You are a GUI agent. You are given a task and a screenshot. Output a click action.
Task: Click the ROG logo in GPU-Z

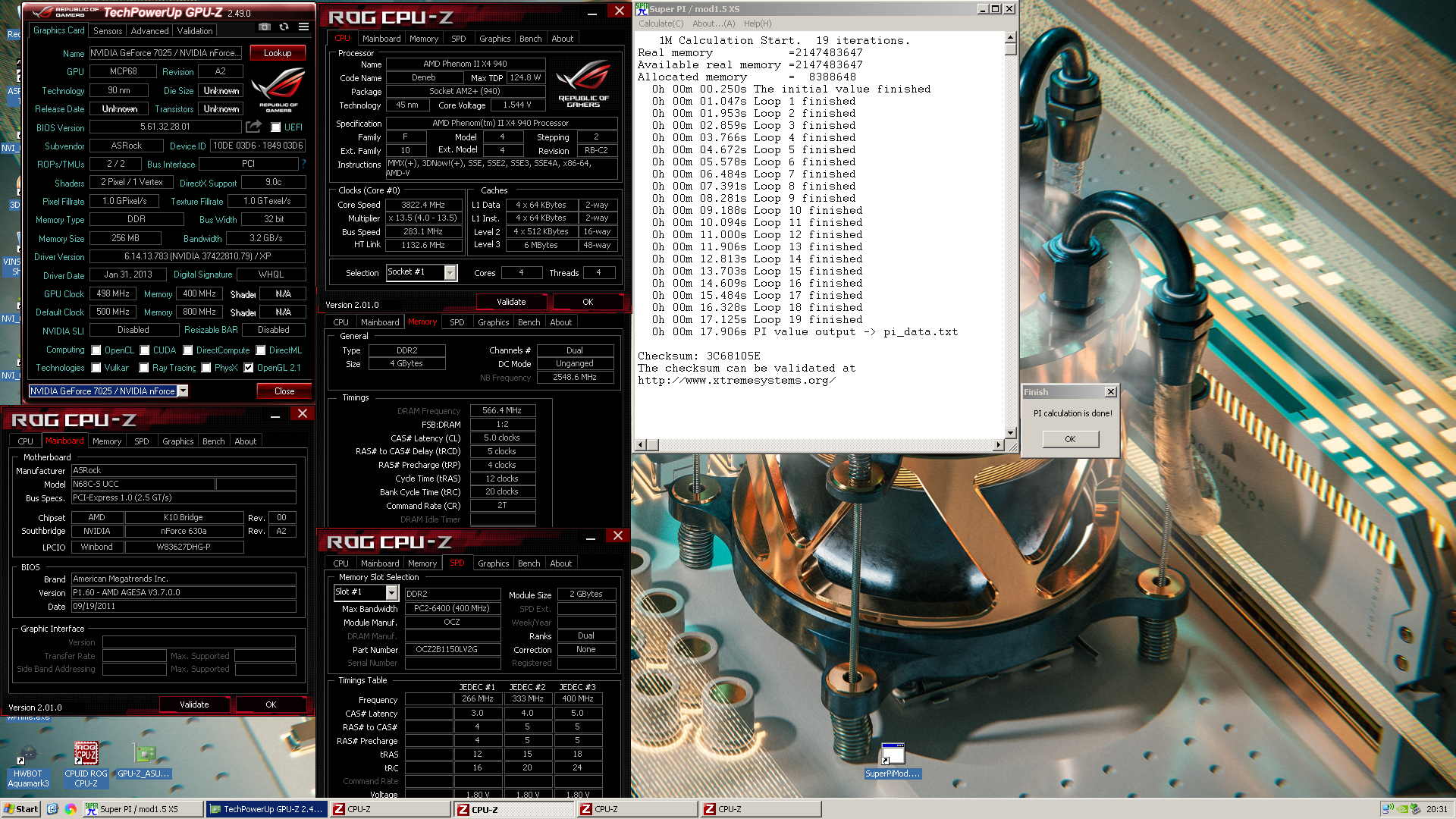(278, 89)
